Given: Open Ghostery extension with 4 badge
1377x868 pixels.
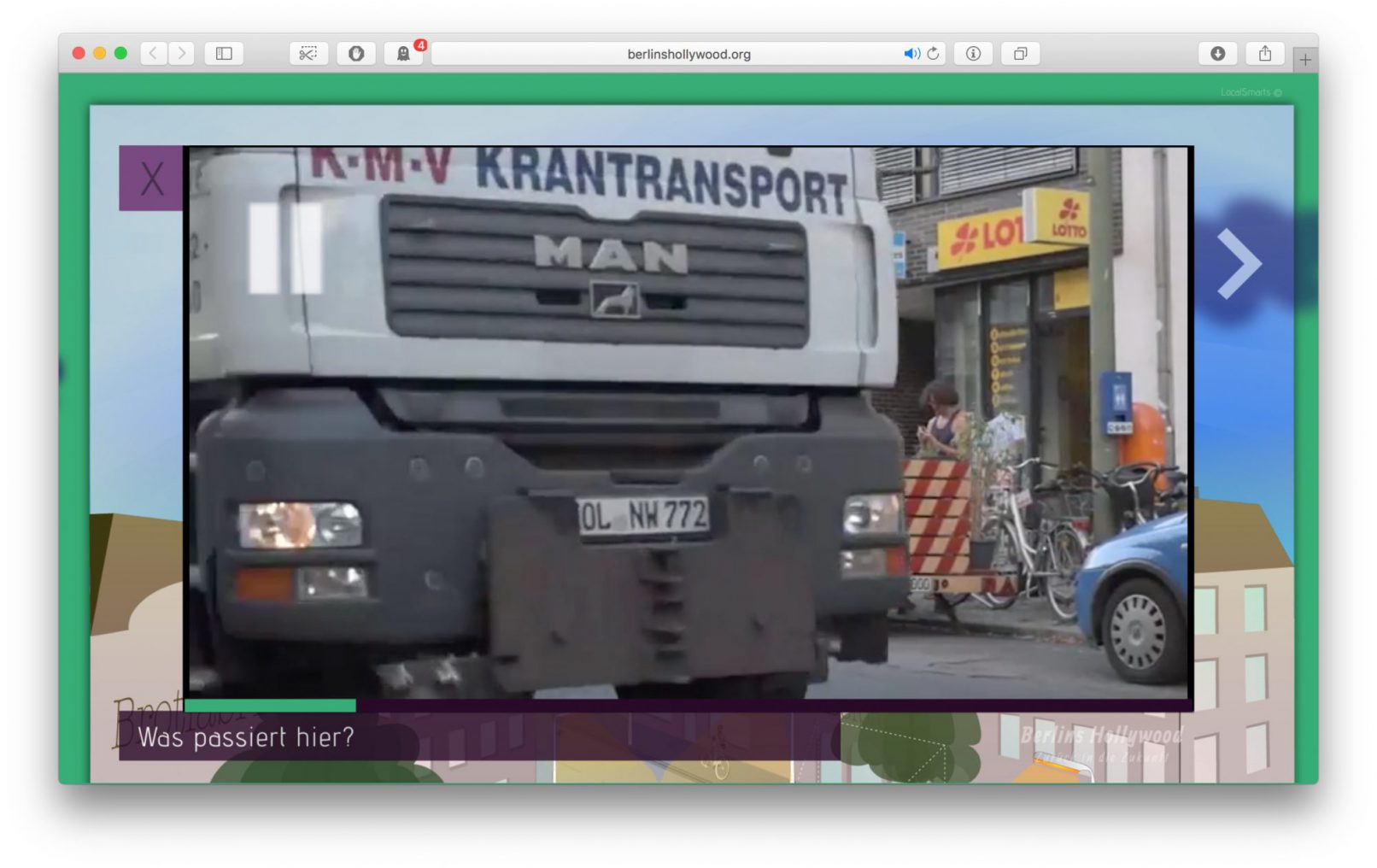Looking at the screenshot, I should (x=403, y=54).
